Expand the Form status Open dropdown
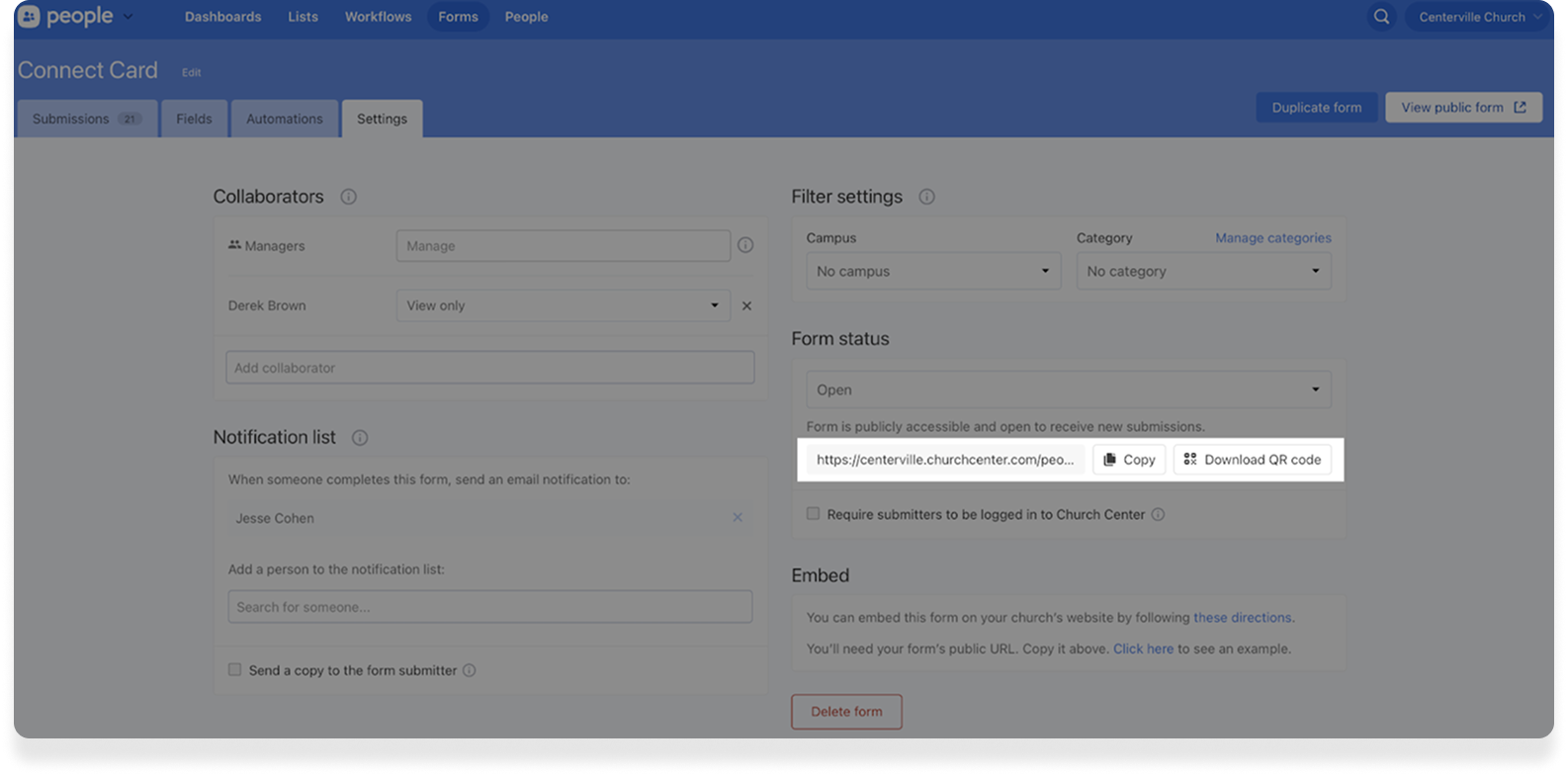This screenshot has height=776, width=1568. point(1068,389)
